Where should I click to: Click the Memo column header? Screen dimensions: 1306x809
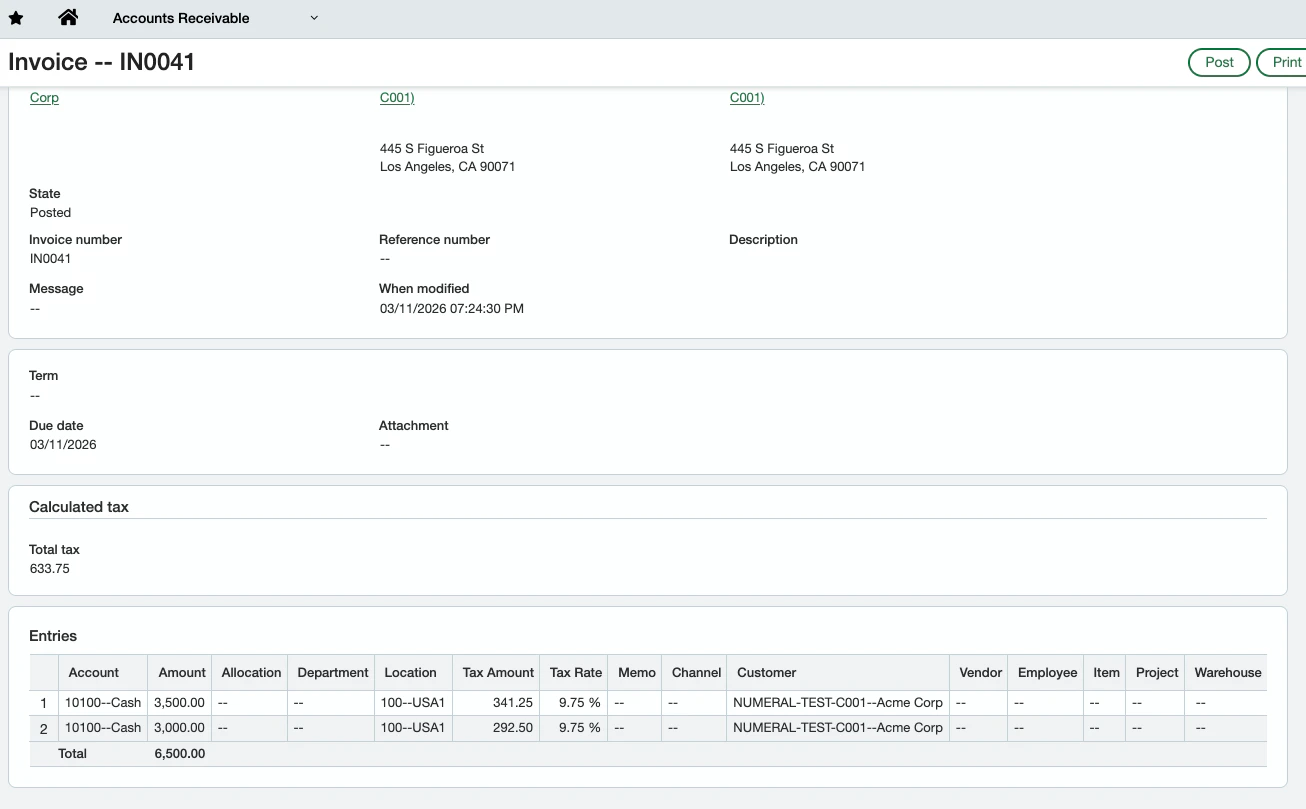637,673
